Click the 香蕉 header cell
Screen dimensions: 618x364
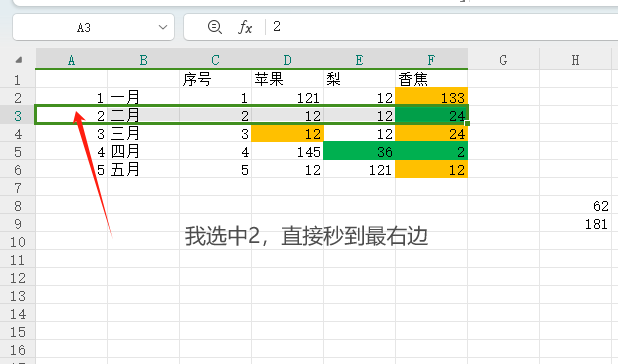(x=432, y=79)
